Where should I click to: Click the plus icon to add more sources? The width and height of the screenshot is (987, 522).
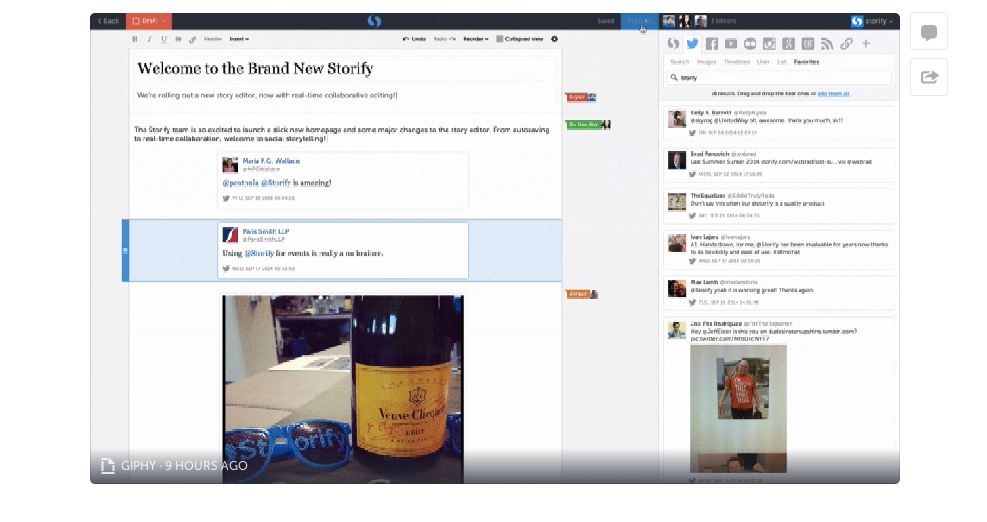point(866,43)
